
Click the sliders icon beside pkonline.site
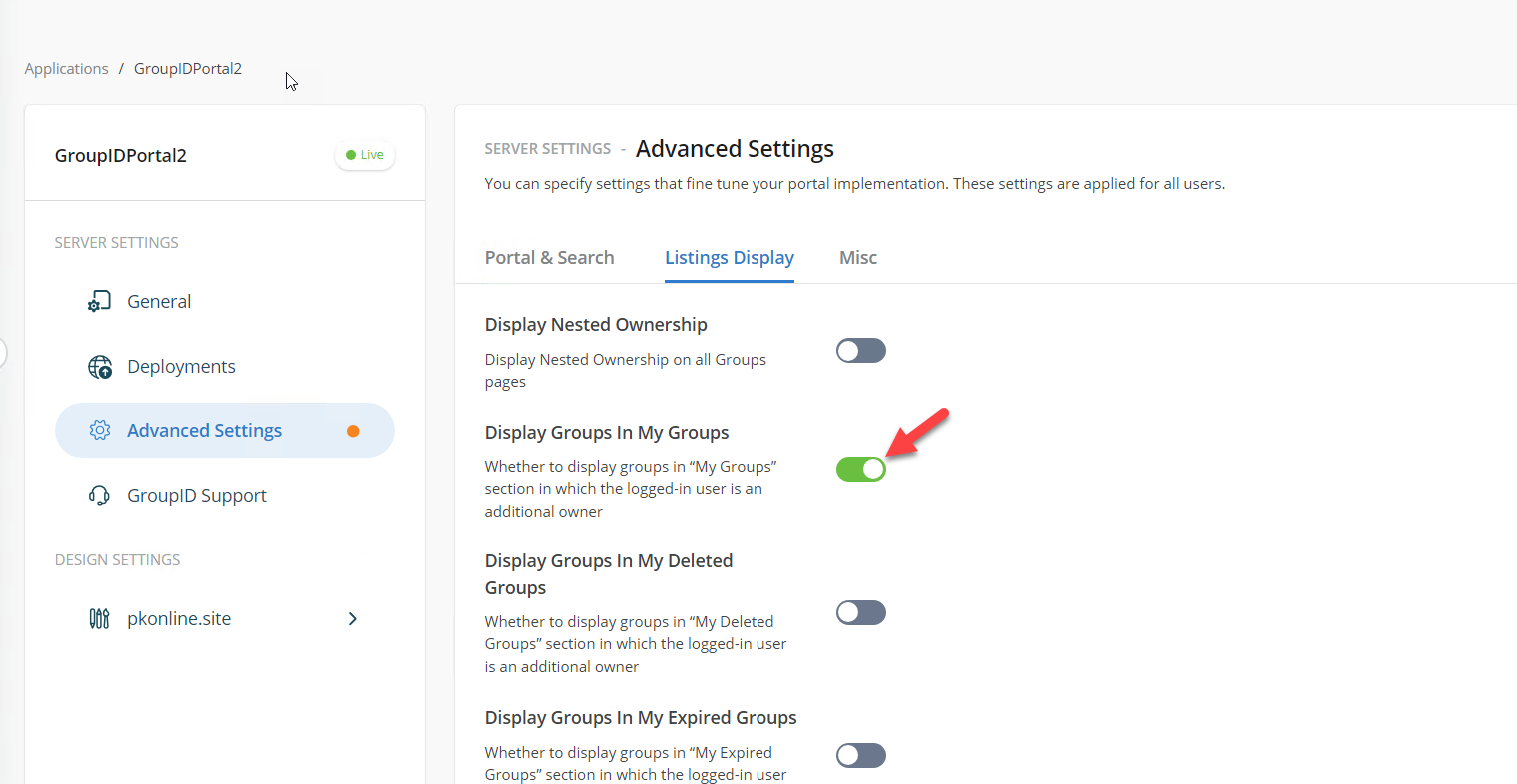100,618
